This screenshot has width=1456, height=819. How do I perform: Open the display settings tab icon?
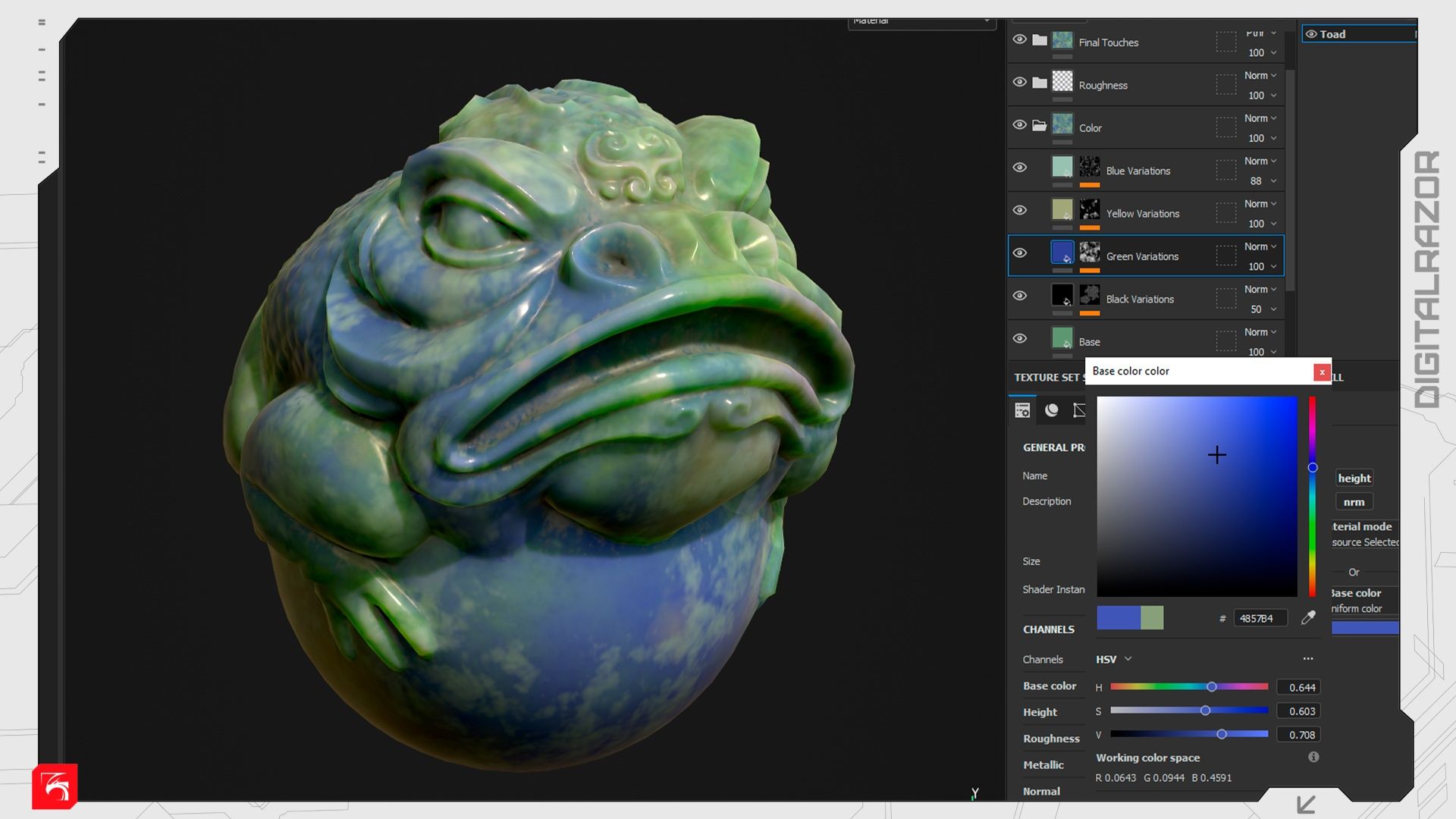tap(1078, 410)
